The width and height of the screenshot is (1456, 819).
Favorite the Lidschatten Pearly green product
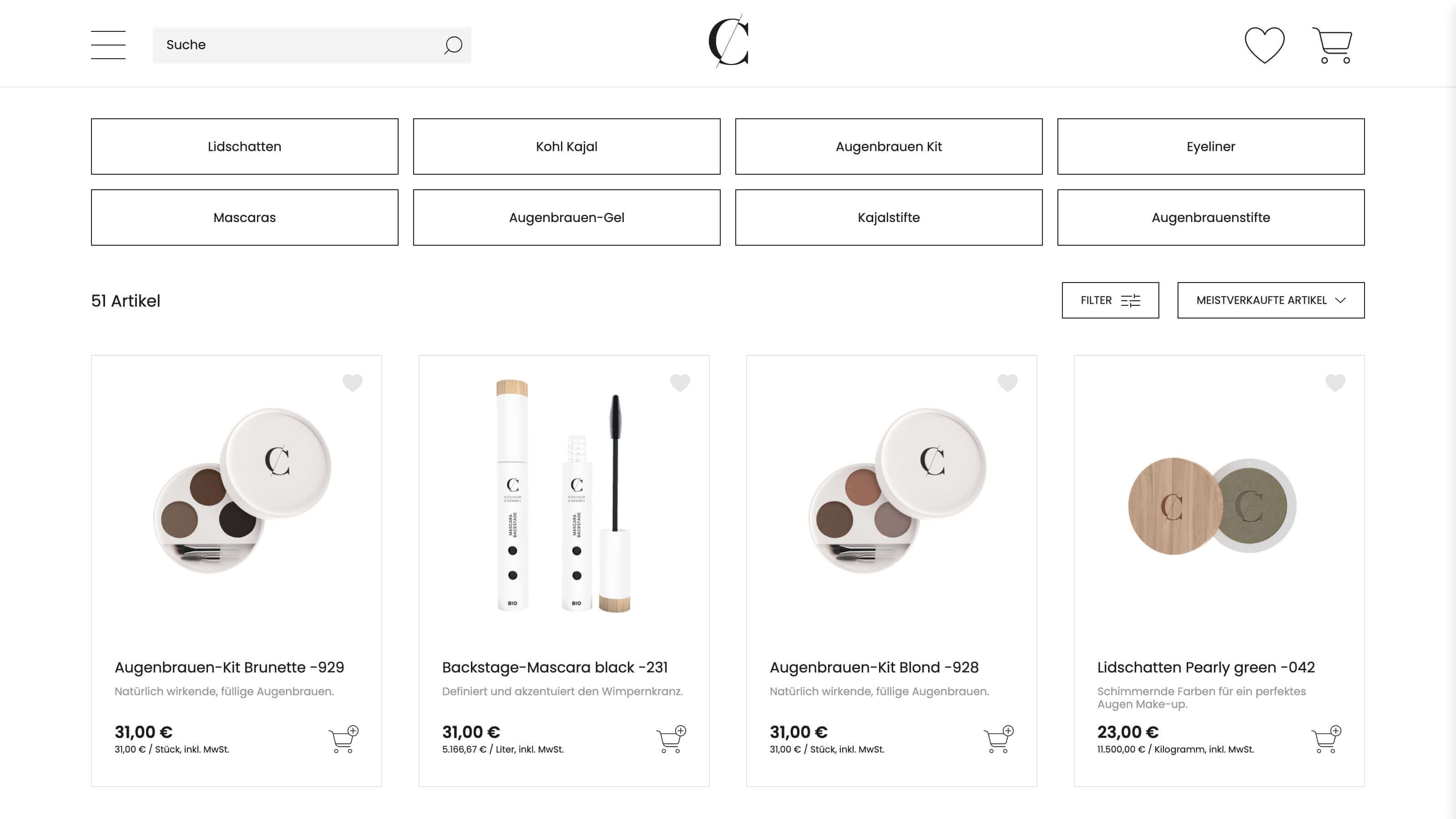[x=1335, y=383]
